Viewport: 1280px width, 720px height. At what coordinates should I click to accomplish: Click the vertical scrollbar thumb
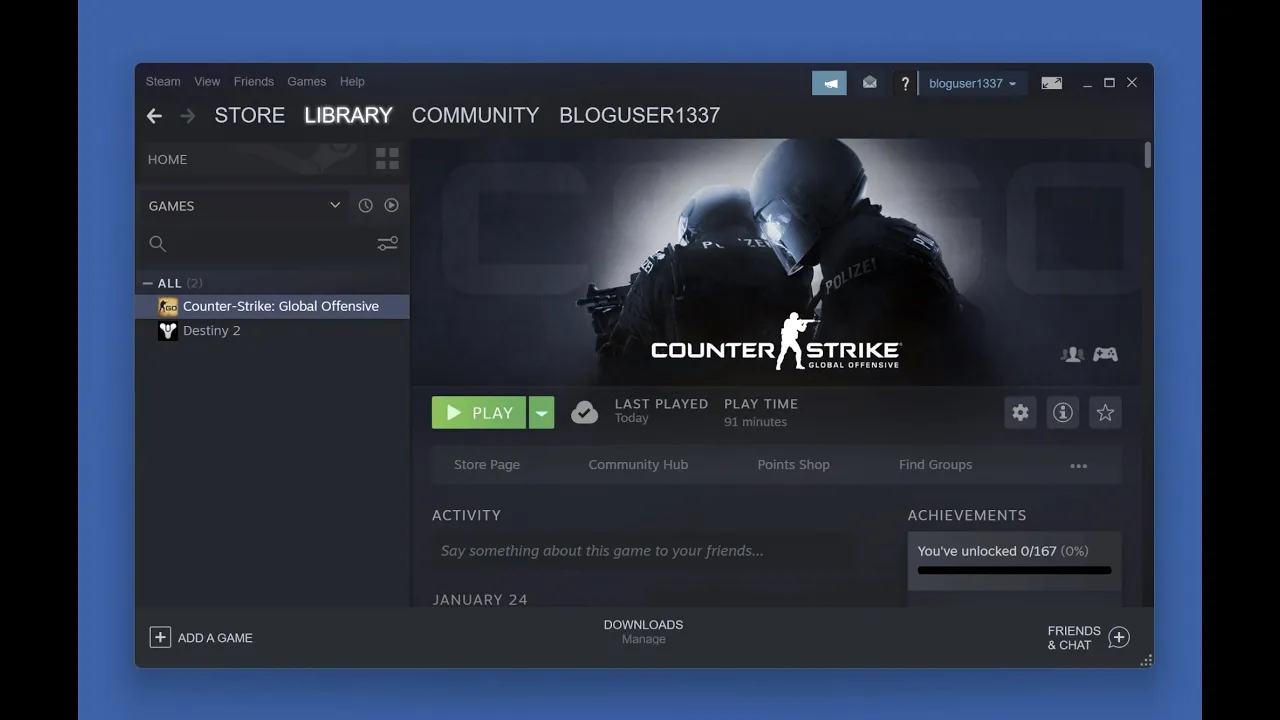click(x=1148, y=156)
